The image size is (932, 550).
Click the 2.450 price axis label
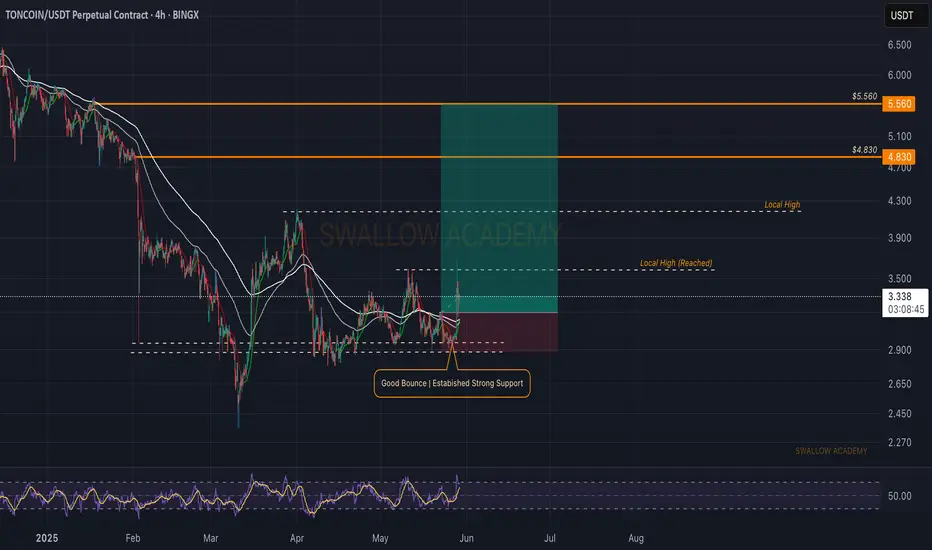coord(899,413)
